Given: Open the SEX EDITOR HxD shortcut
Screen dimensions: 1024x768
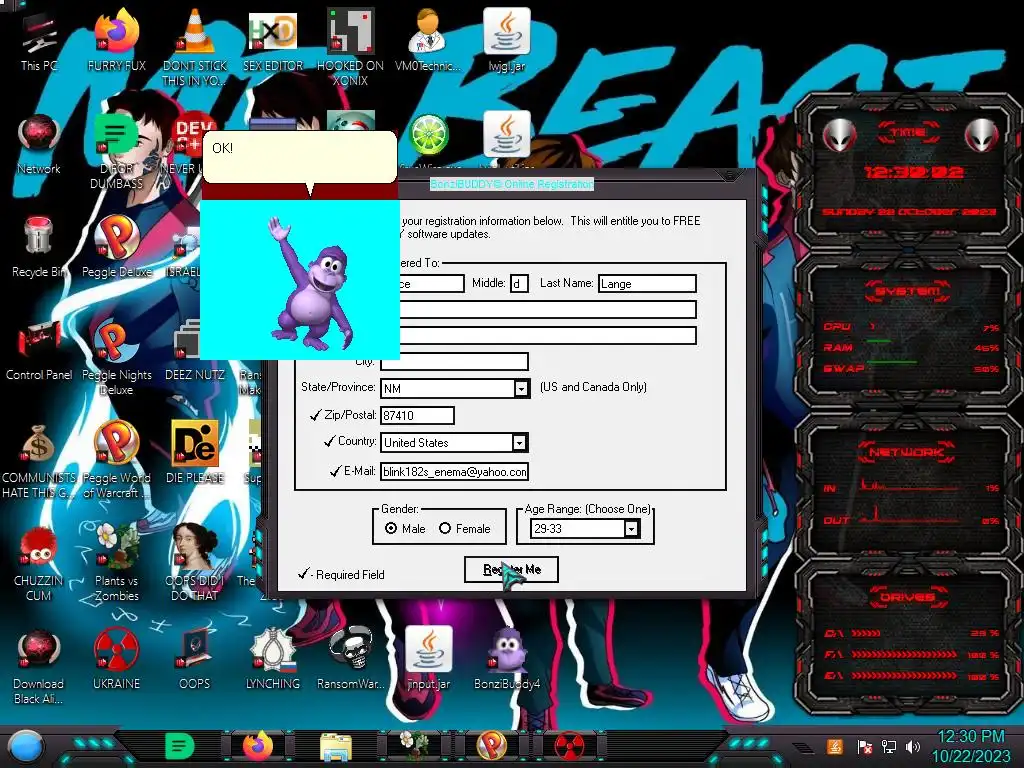Looking at the screenshot, I should (273, 42).
